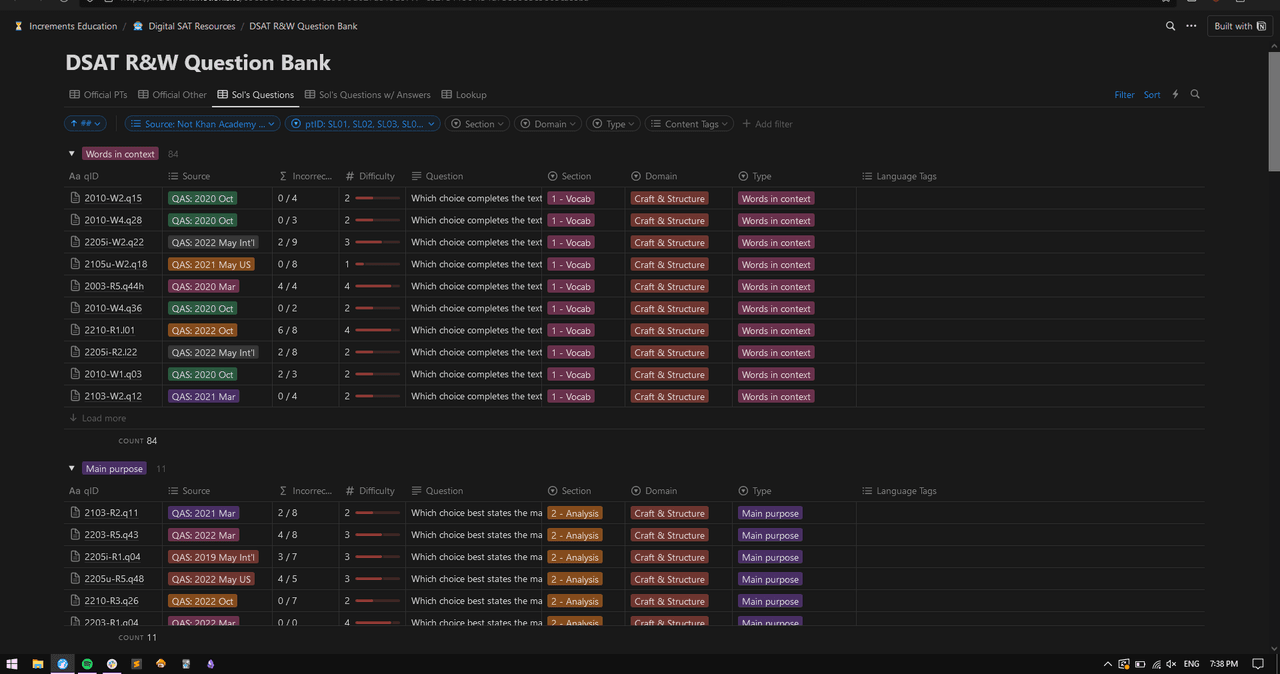Collapse the Words in context group

[72, 154]
